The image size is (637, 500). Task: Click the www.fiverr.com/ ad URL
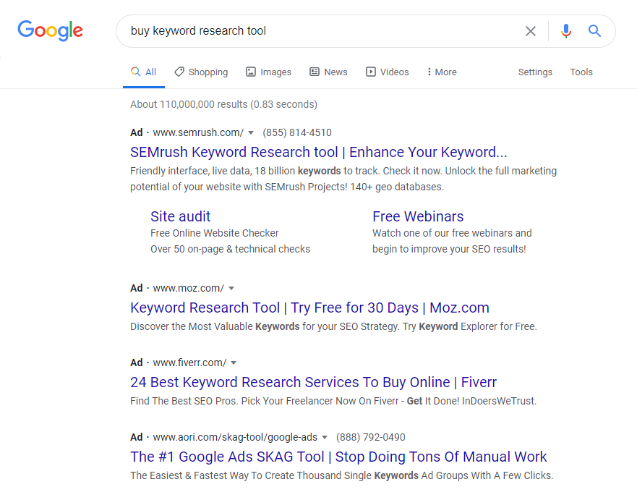[189, 363]
